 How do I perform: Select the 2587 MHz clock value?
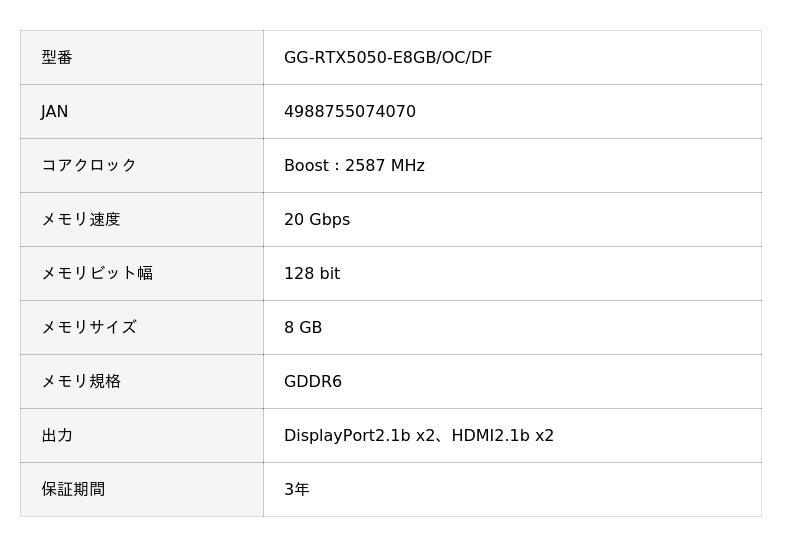[x=385, y=166]
